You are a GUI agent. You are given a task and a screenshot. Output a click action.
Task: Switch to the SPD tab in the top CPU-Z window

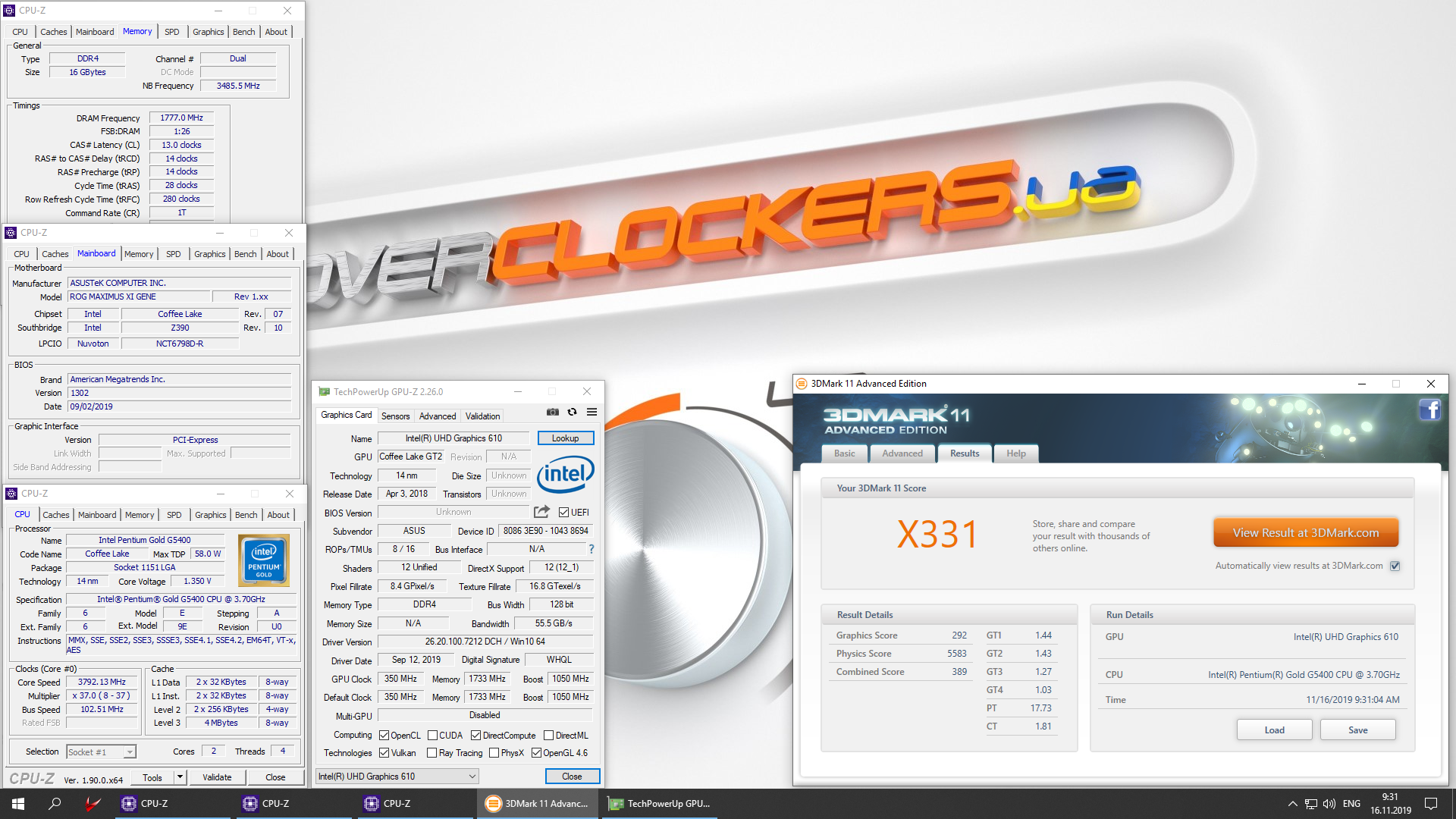(171, 32)
